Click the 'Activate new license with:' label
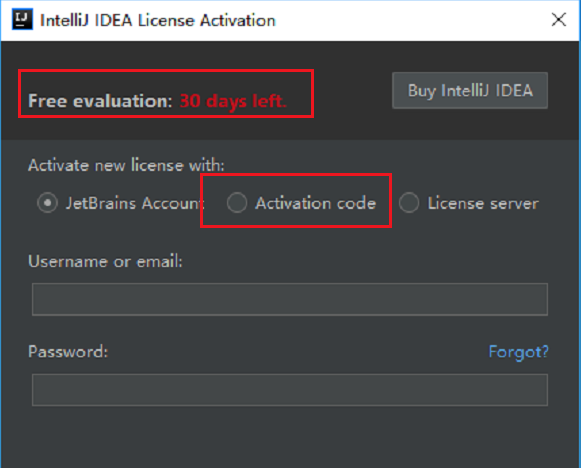 [126, 165]
